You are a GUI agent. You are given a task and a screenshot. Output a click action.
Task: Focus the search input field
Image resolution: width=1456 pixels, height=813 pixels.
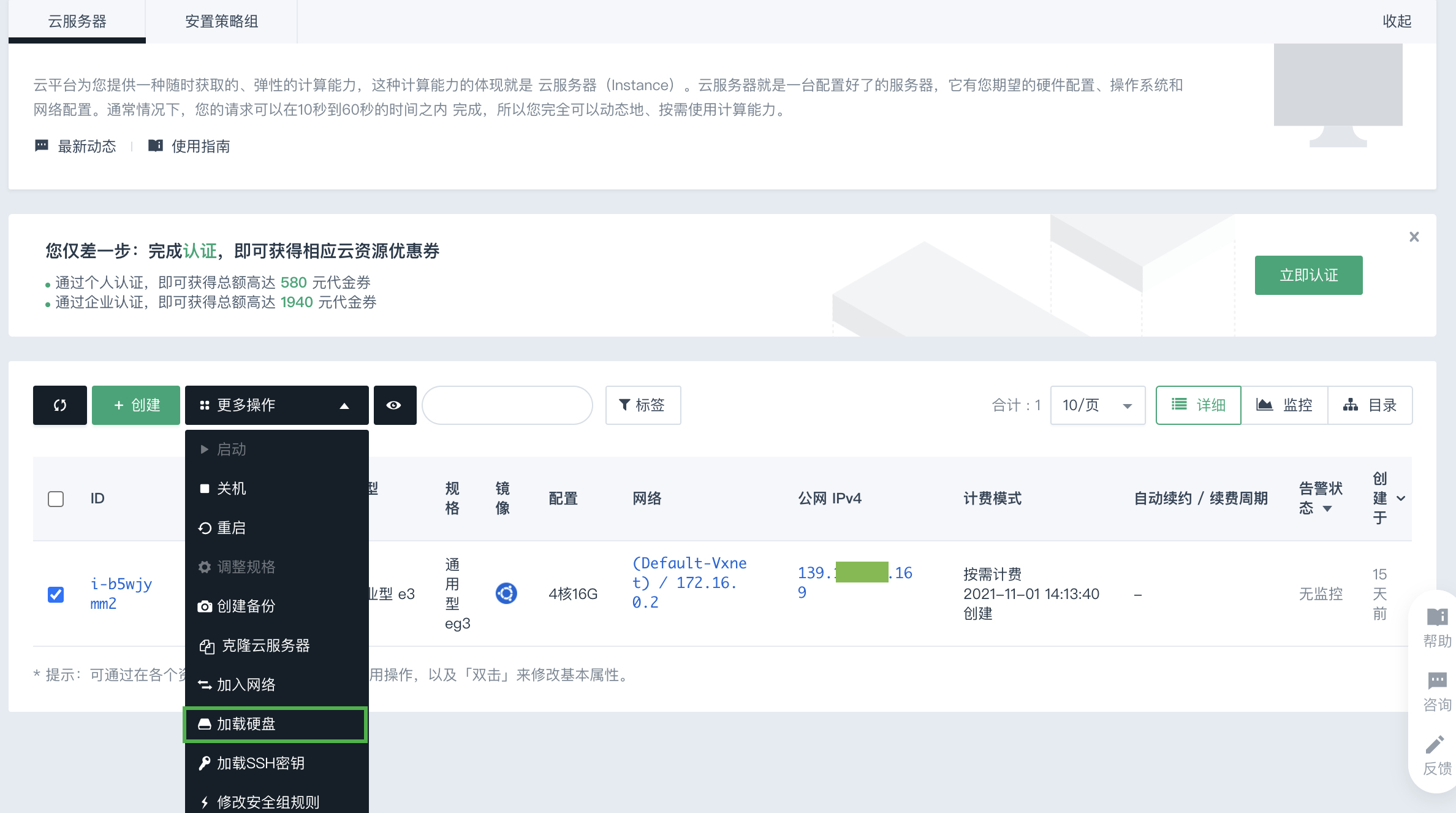click(x=507, y=405)
